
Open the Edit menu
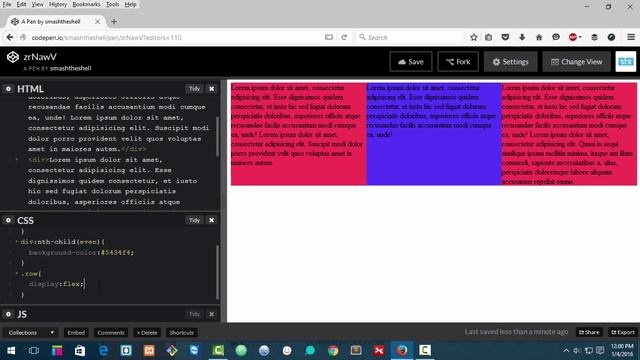21,4
